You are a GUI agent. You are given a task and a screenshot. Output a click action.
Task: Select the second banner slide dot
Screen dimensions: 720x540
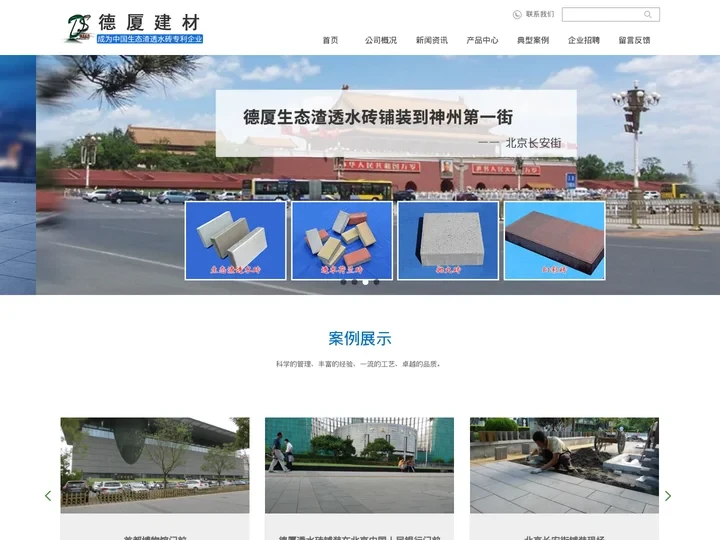tap(354, 282)
